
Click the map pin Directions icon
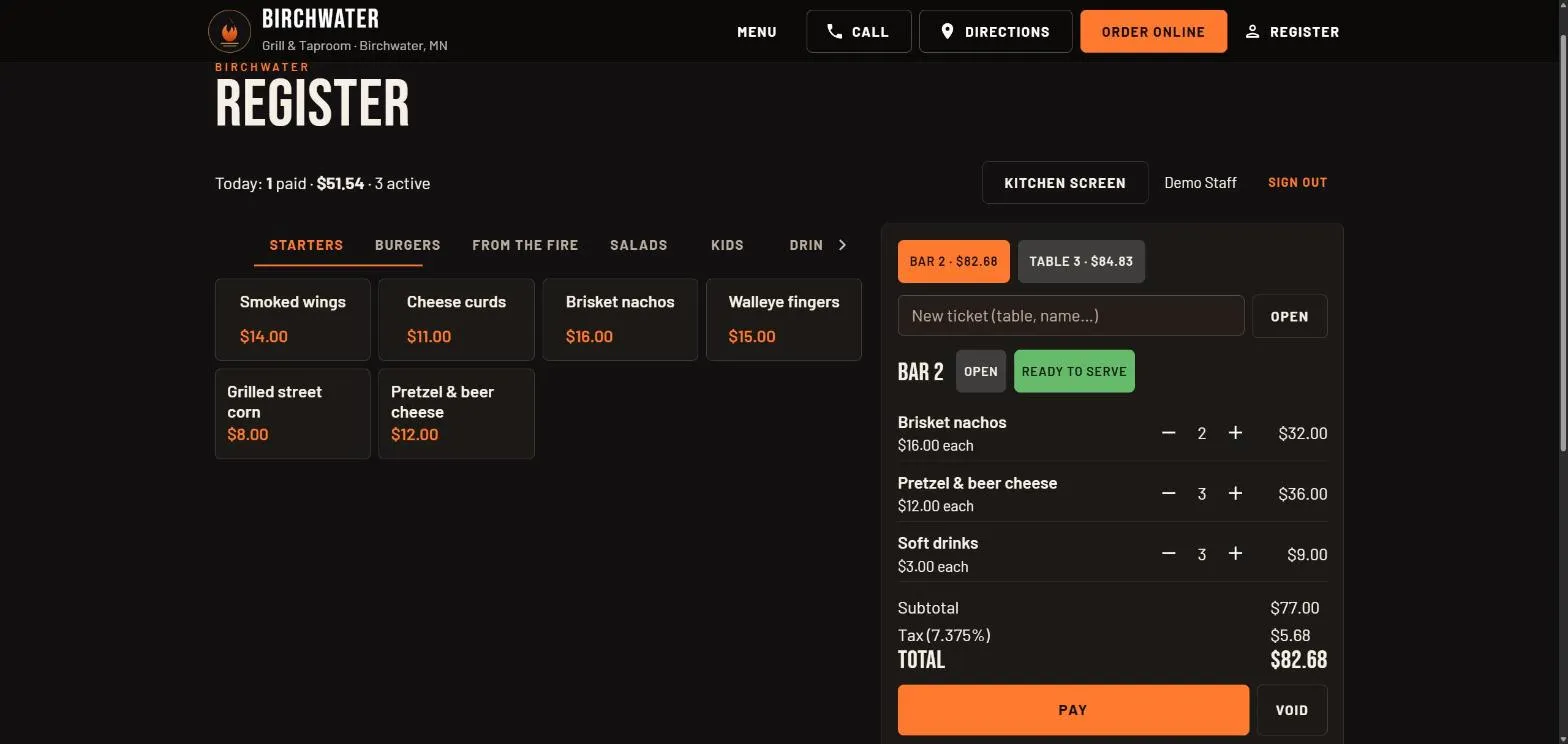(x=948, y=32)
